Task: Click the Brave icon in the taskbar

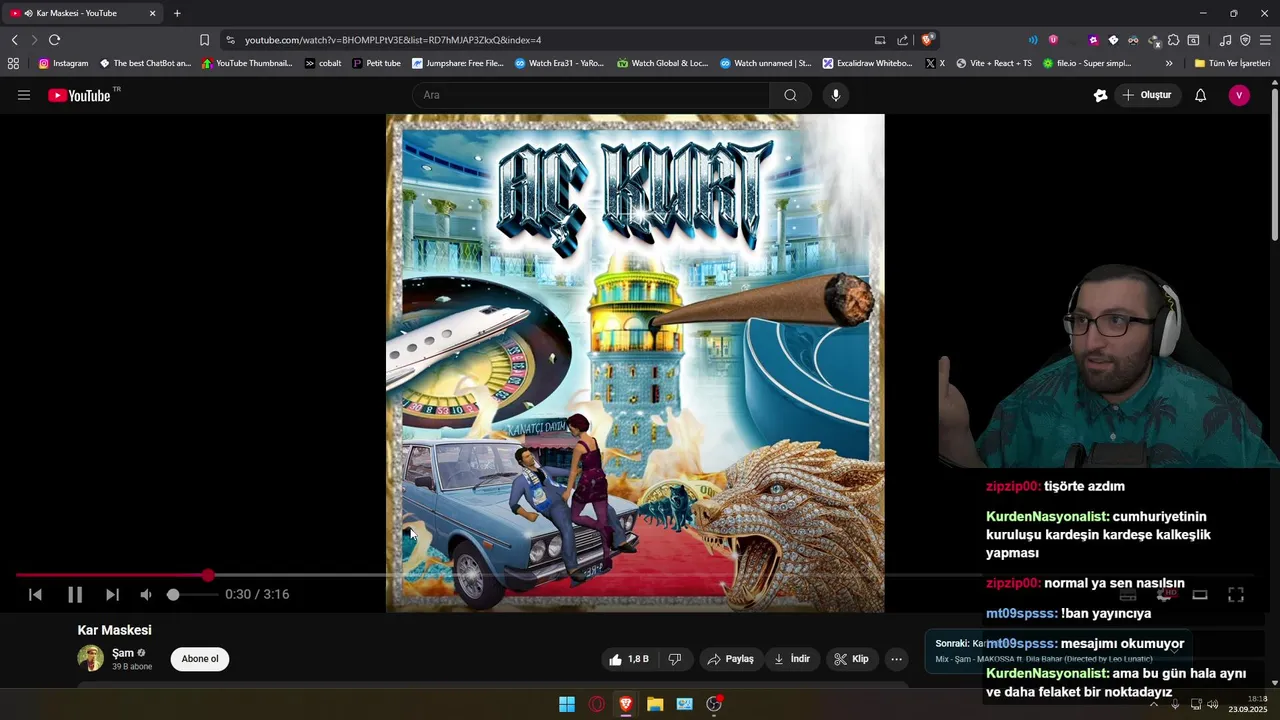Action: pos(626,704)
